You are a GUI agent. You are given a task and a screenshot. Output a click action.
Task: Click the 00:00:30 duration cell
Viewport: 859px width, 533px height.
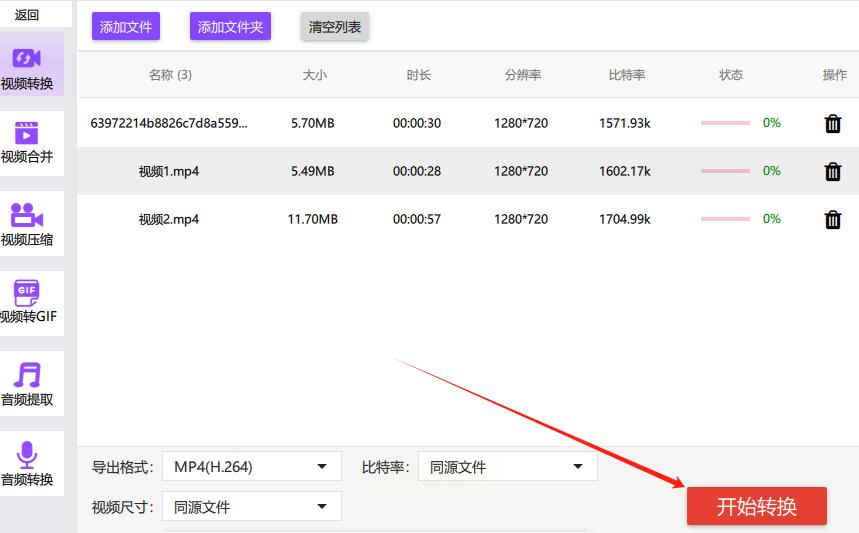point(417,123)
